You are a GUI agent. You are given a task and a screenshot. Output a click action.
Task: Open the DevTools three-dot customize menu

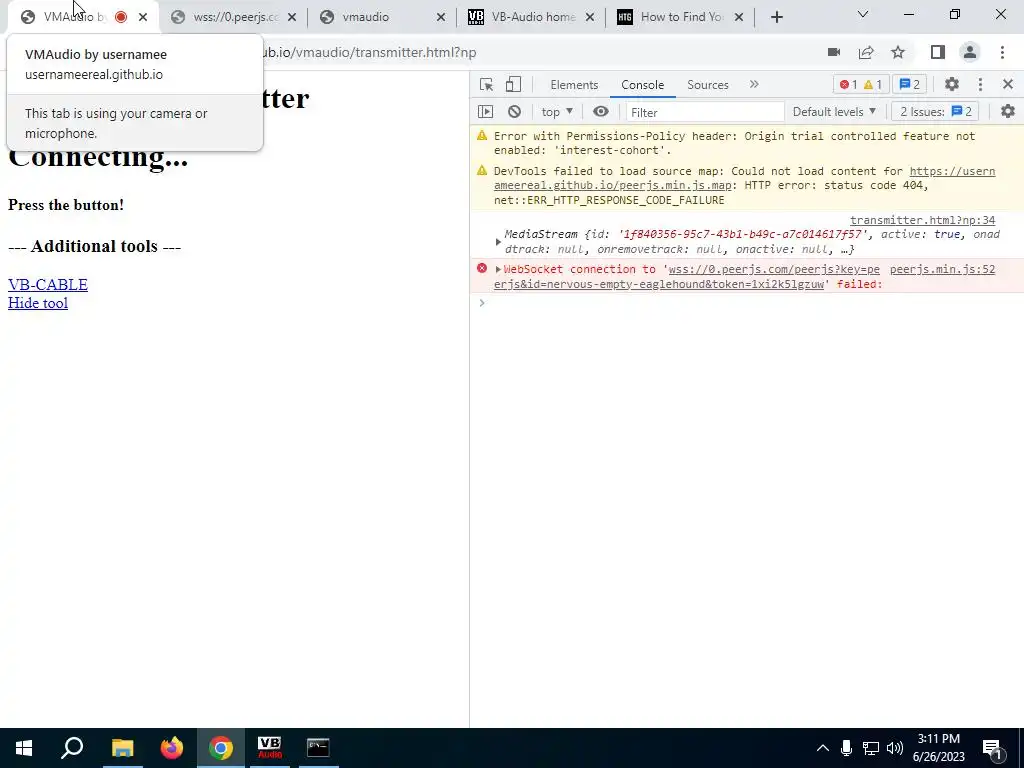[980, 84]
